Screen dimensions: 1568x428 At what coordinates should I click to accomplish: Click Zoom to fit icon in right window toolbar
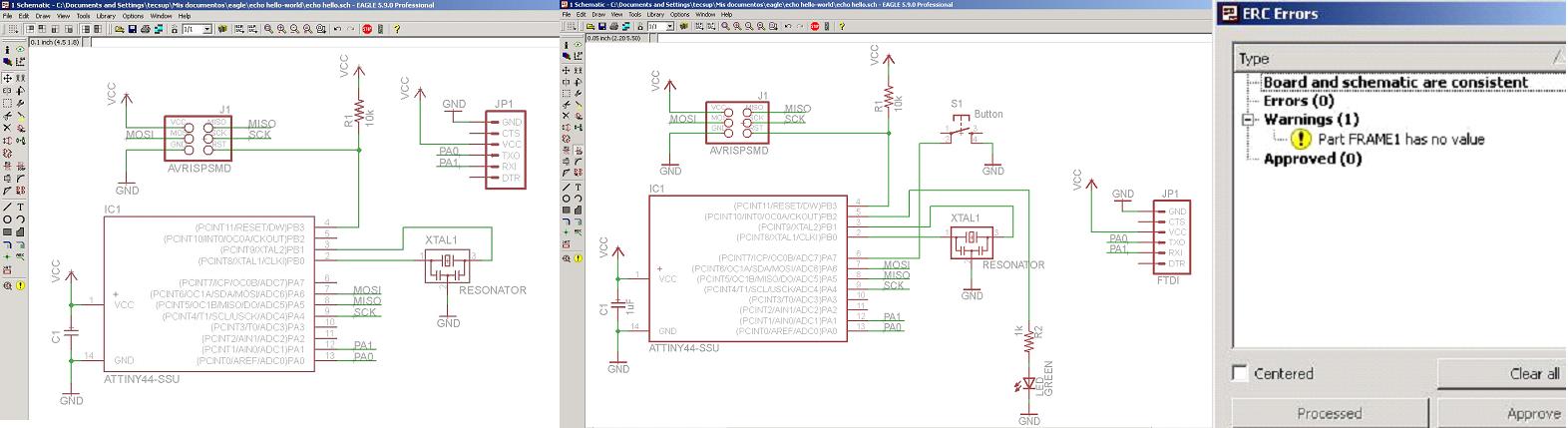(725, 26)
